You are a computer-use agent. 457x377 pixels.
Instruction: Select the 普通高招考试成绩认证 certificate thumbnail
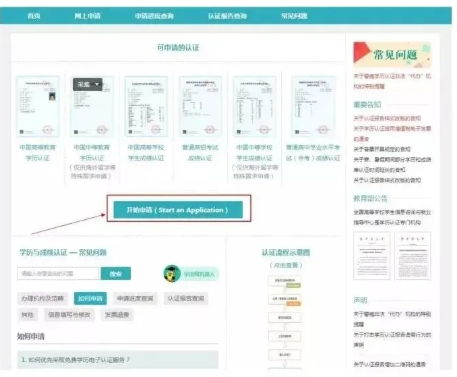pos(200,106)
